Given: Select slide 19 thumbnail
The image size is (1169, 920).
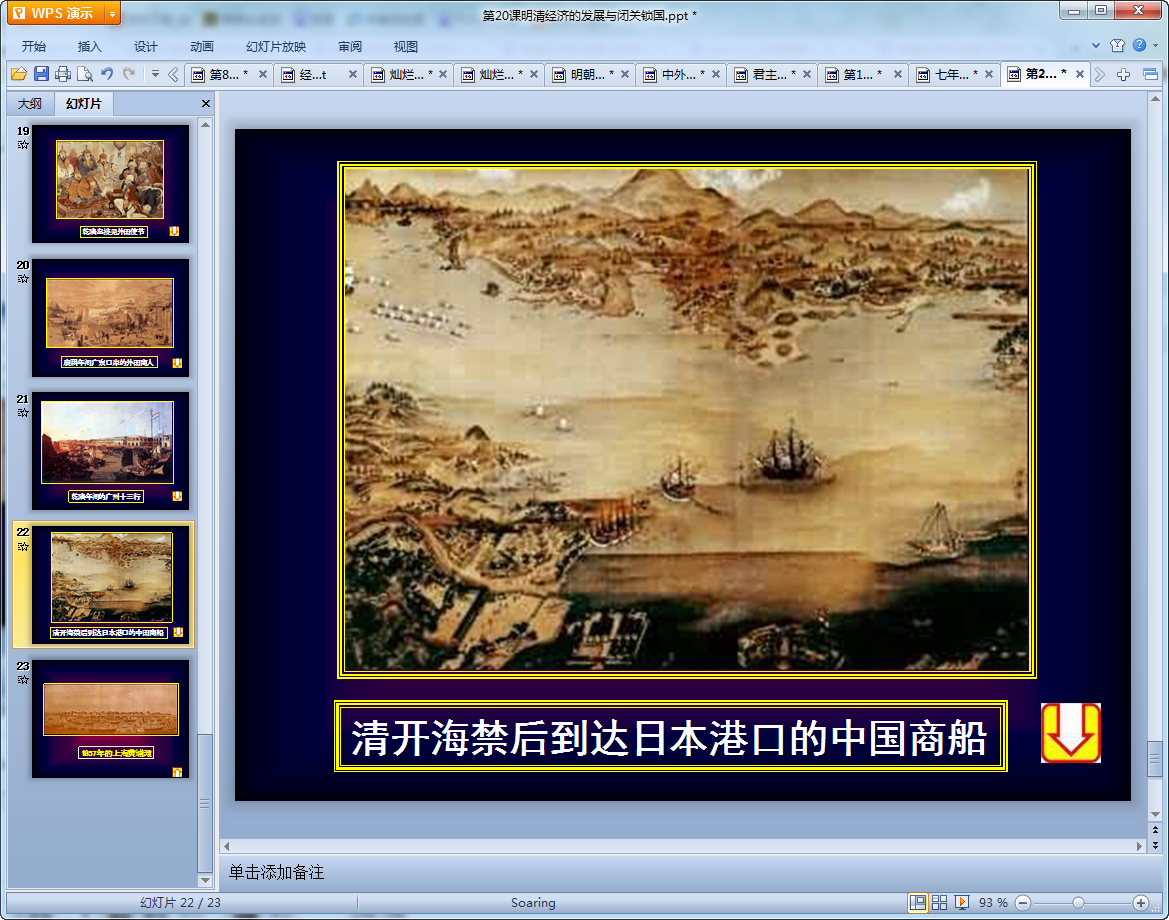Looking at the screenshot, I should 110,184.
